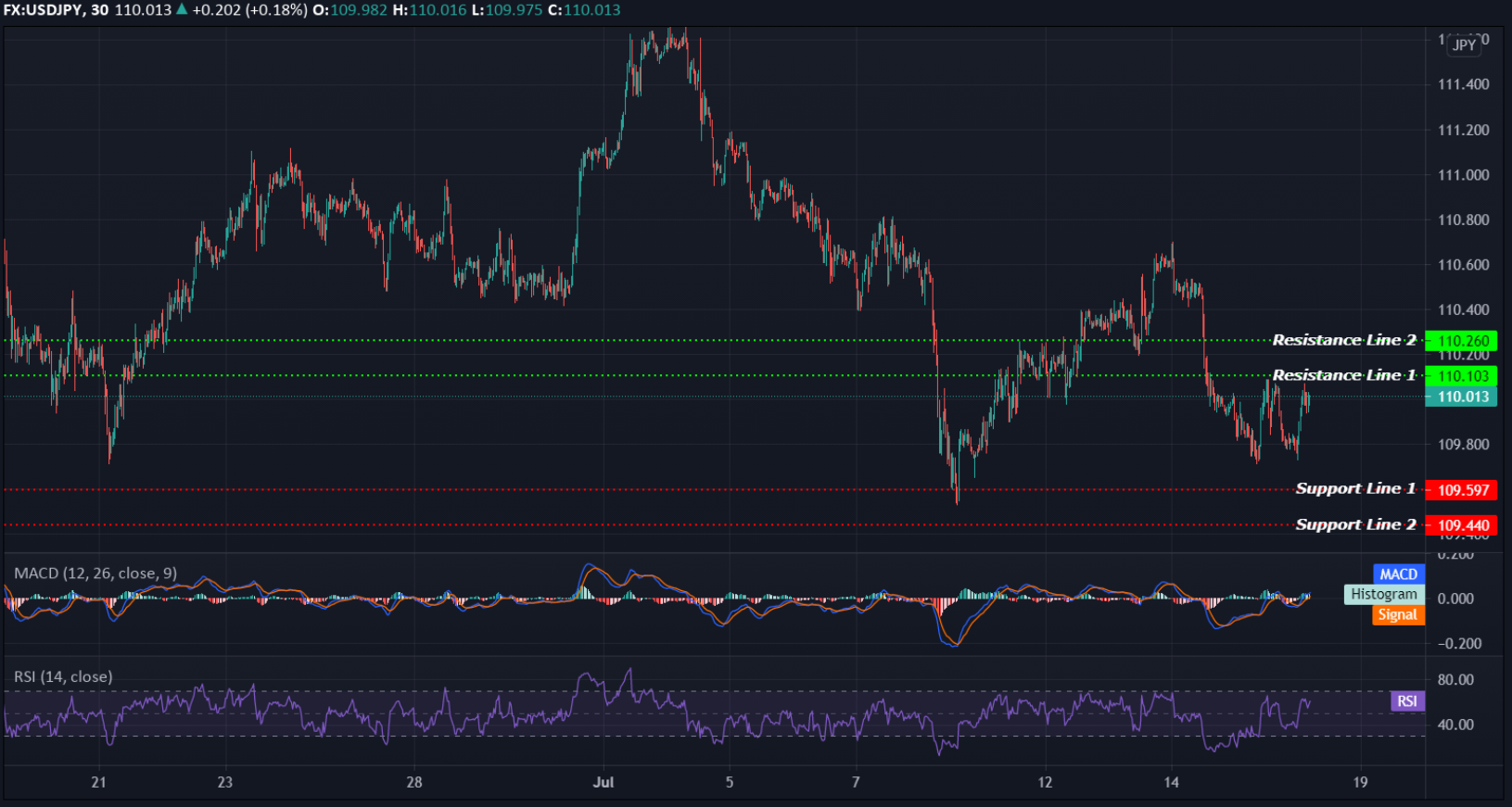Select the Support Line 2 label
Screen dimensions: 1512x807
click(1355, 524)
